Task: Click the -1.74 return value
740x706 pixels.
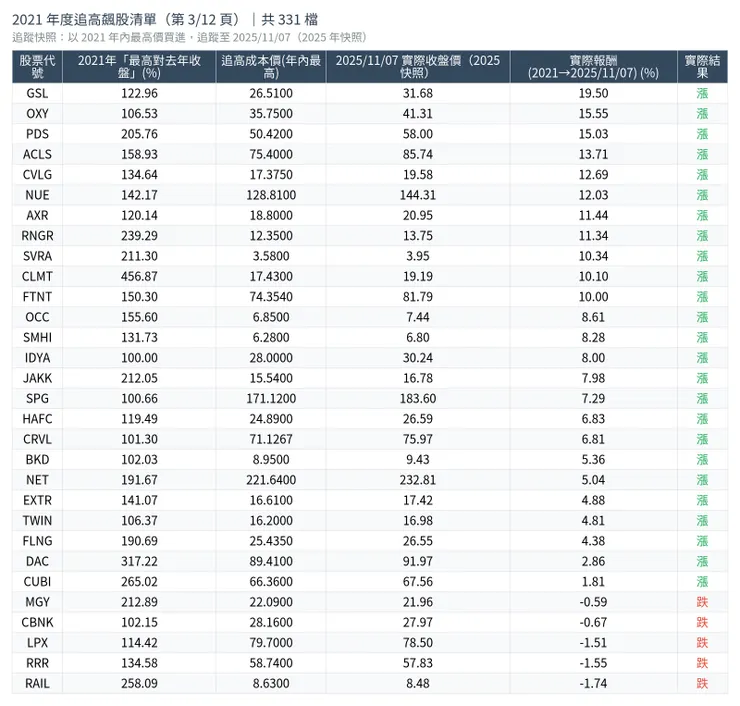Action: coord(593,684)
